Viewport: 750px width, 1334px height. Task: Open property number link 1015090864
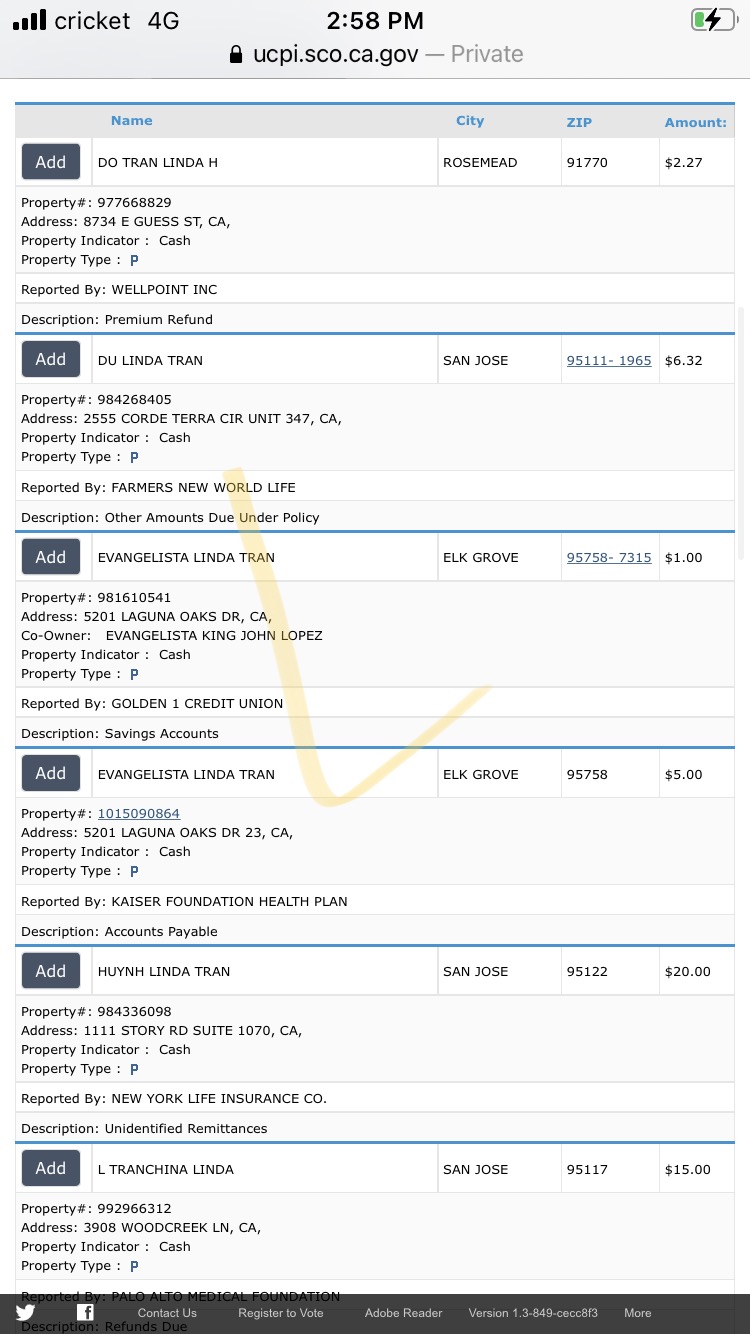pyautogui.click(x=138, y=814)
